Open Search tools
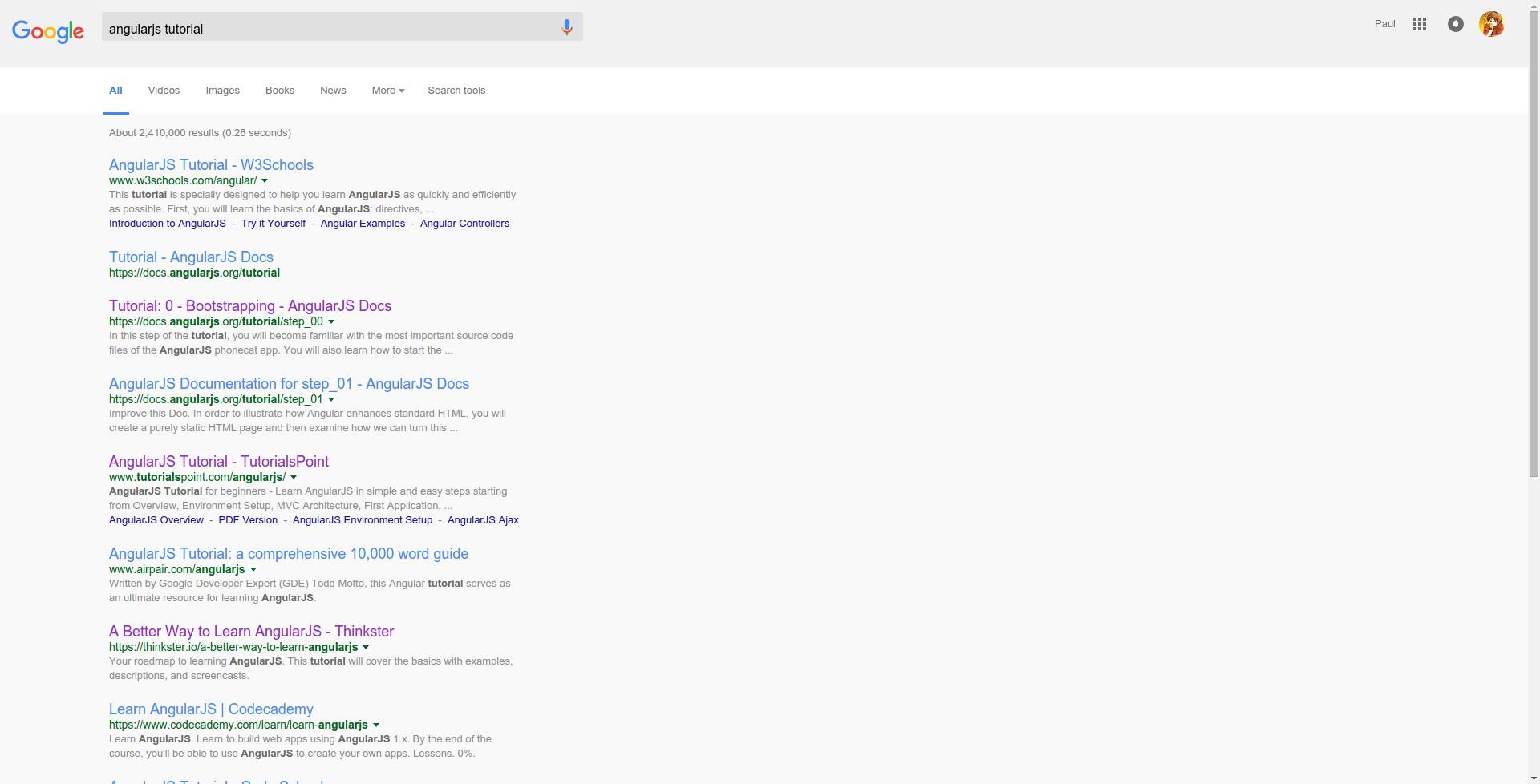 pyautogui.click(x=456, y=91)
